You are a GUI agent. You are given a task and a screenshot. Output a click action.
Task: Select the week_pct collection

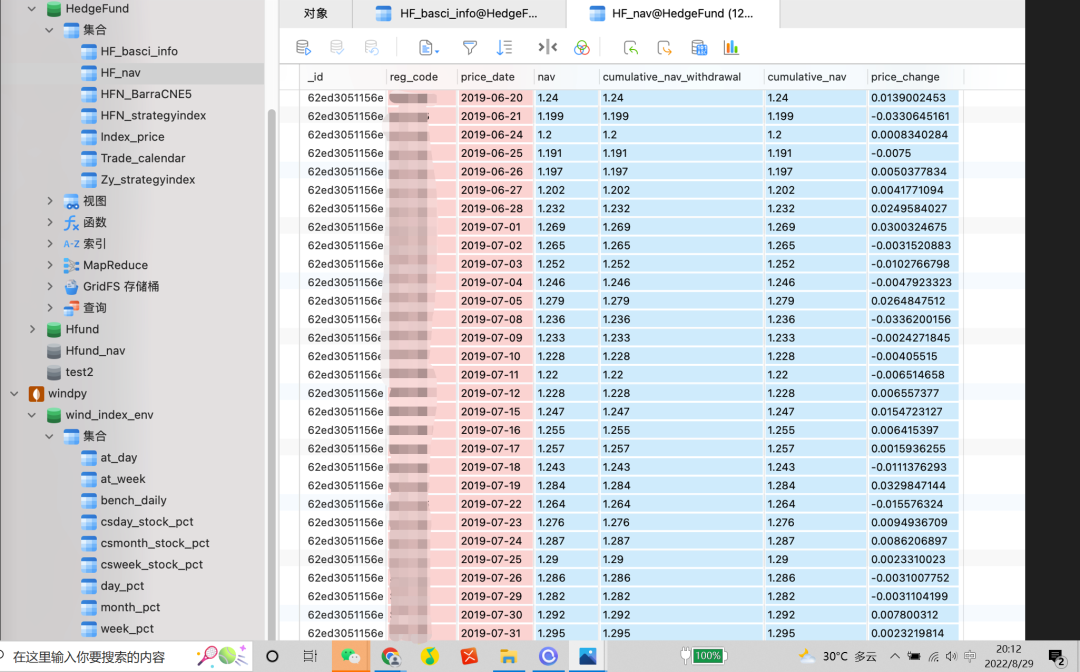(127, 628)
